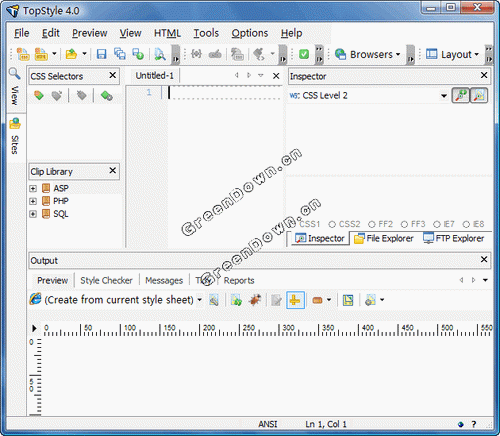Open the new HTML document dropdown arrow
Image resolution: width=500 pixels, height=436 pixels.
(54, 53)
